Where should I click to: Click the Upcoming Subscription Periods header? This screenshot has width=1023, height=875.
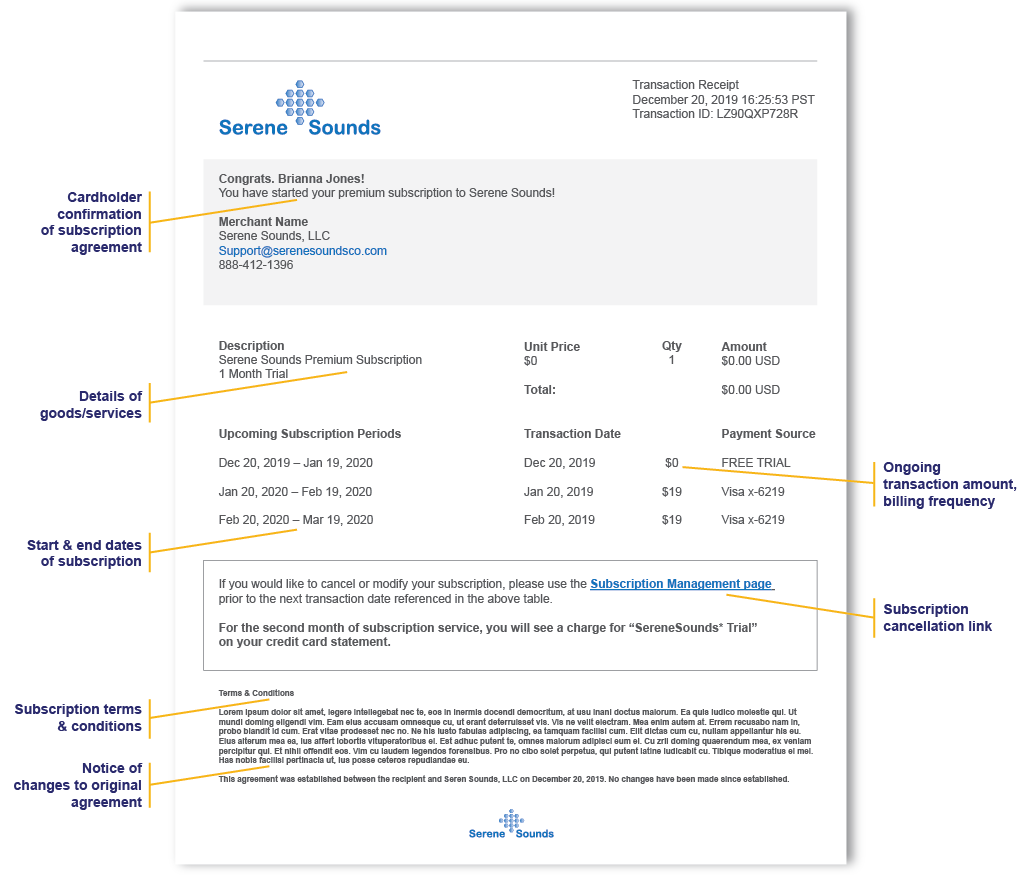(309, 434)
